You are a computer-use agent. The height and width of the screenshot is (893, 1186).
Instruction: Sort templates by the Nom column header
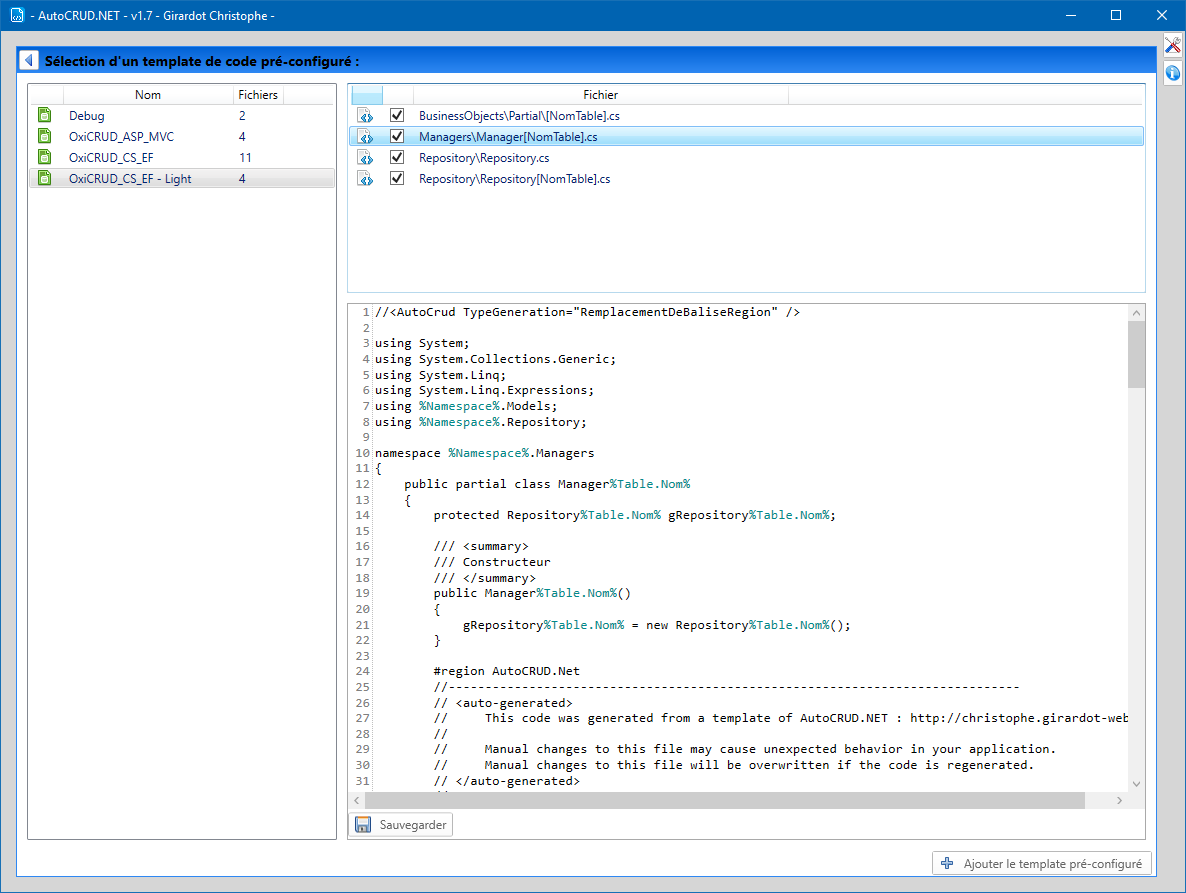click(x=148, y=95)
